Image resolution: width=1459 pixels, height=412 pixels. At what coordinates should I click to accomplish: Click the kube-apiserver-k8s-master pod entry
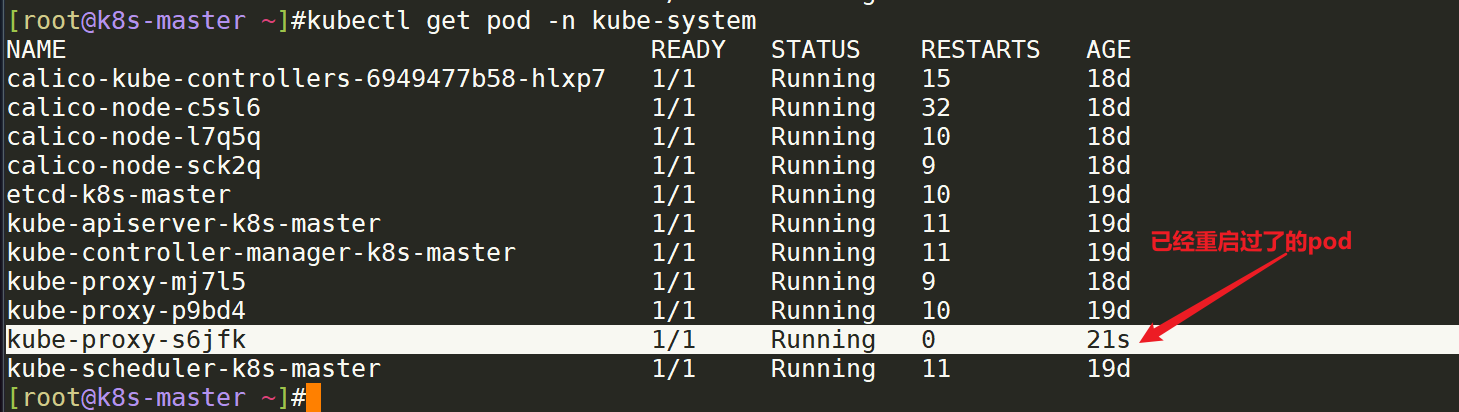(194, 224)
